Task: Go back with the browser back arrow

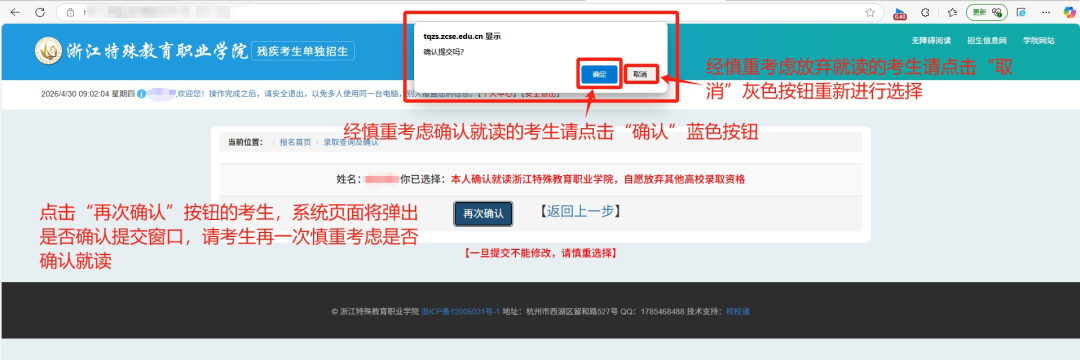Action: point(15,12)
